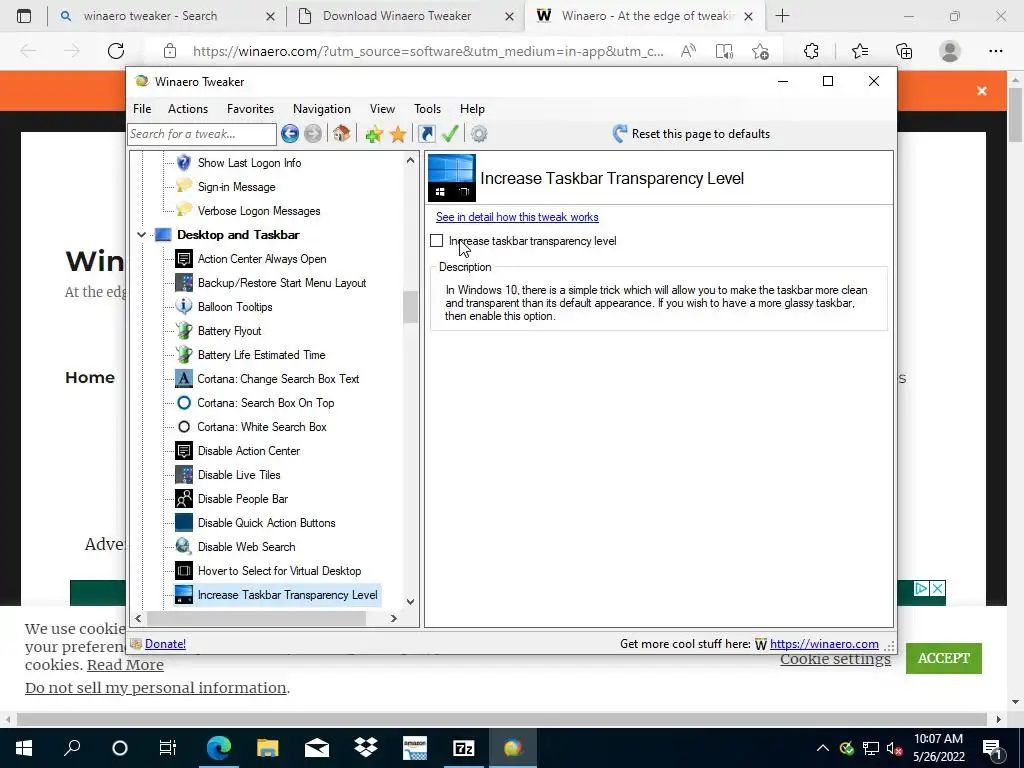Image resolution: width=1024 pixels, height=768 pixels.
Task: Open File Explorer from taskbar
Action: coord(268,748)
